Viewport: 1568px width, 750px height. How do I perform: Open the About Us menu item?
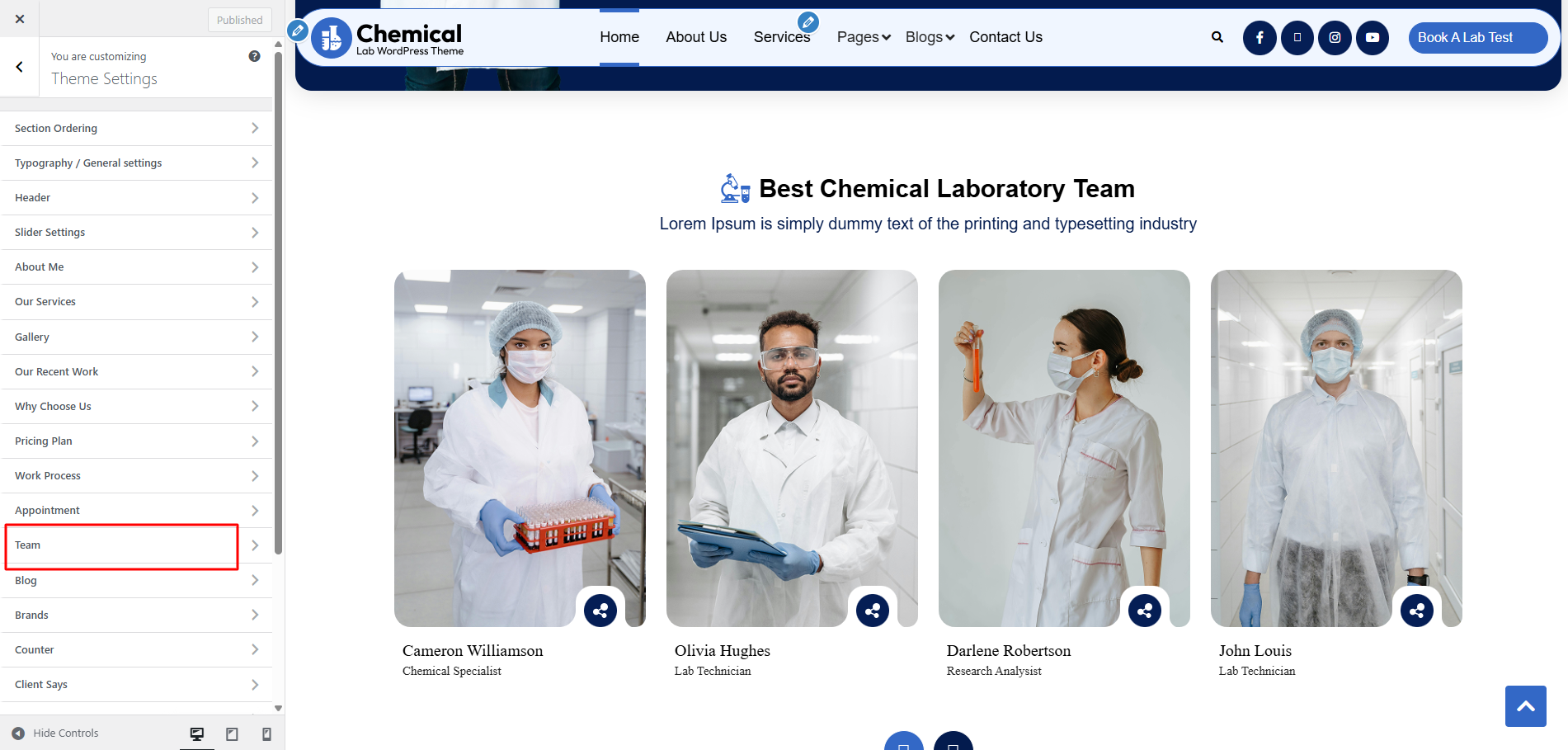(x=696, y=37)
